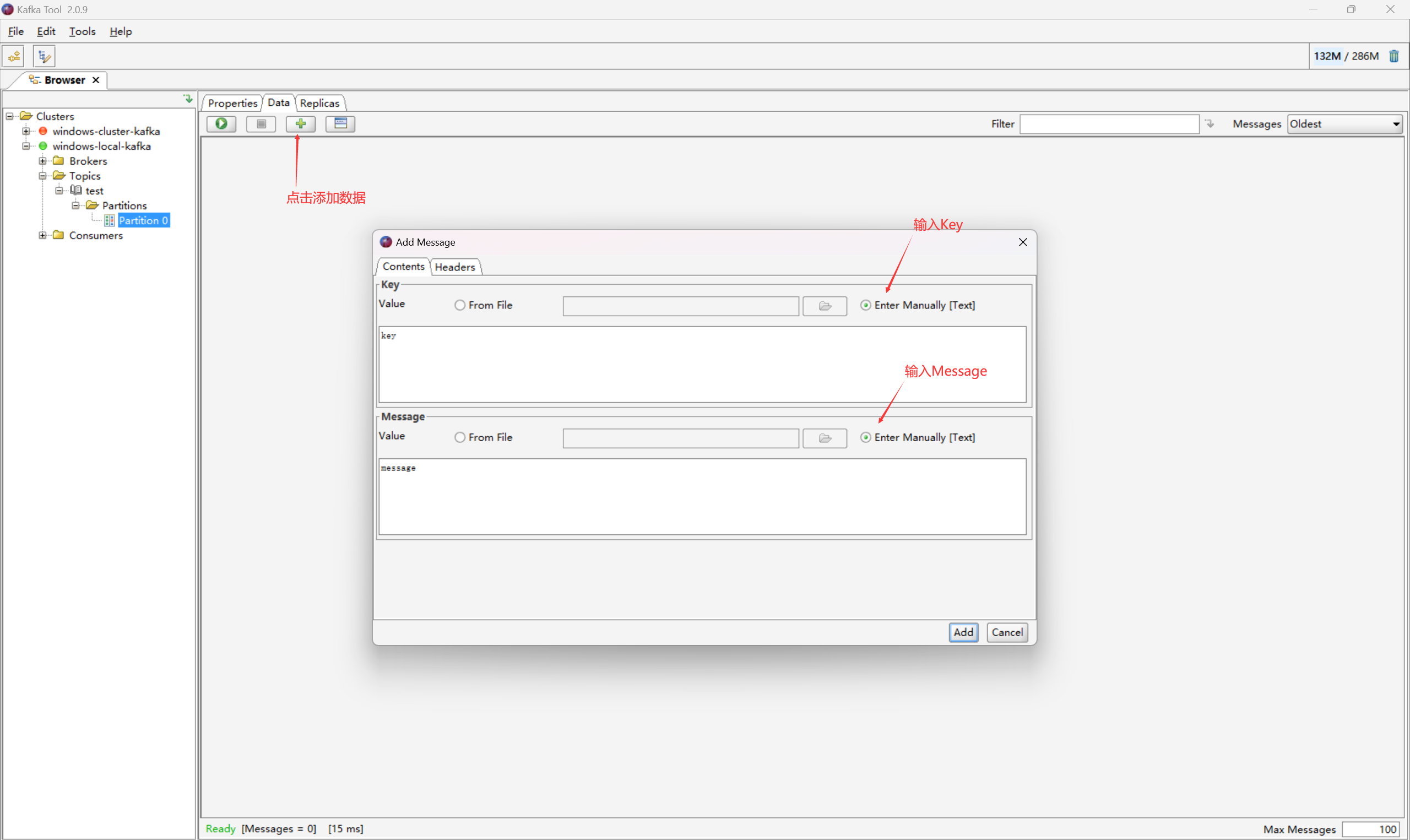Image resolution: width=1410 pixels, height=840 pixels.
Task: Select Partitions tree item
Action: point(124,205)
